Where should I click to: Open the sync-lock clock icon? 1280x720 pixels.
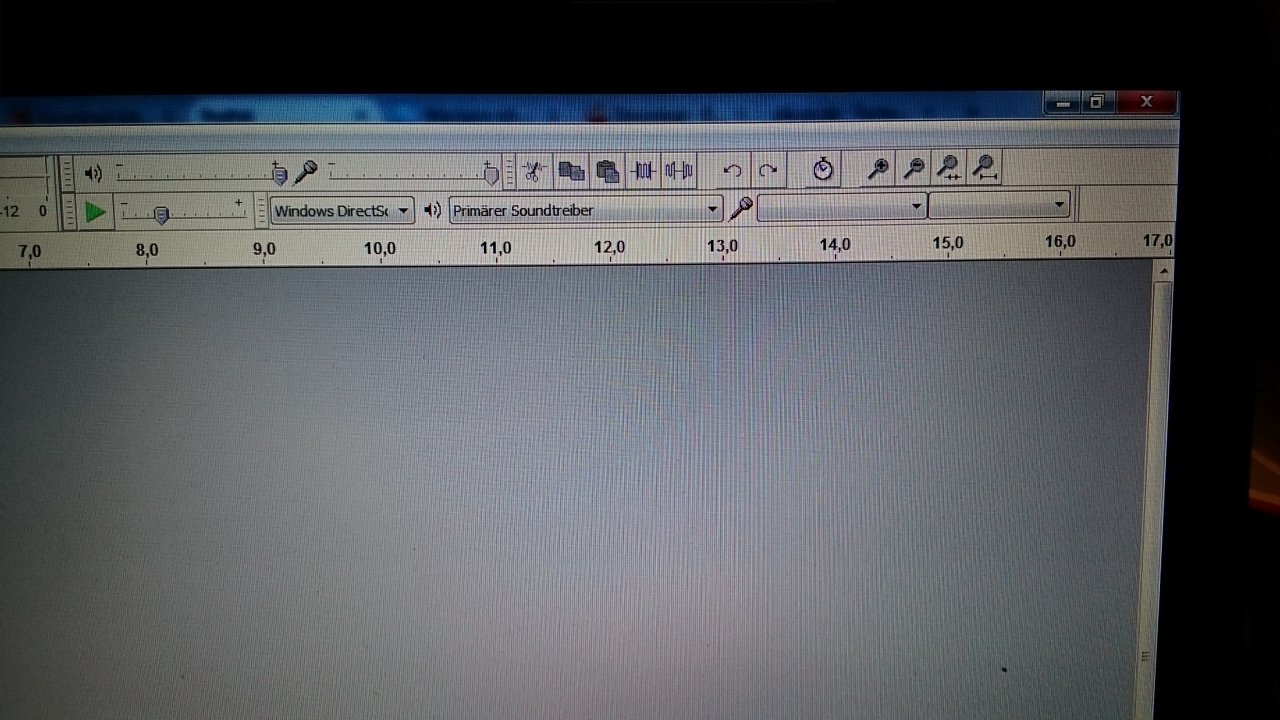(823, 169)
